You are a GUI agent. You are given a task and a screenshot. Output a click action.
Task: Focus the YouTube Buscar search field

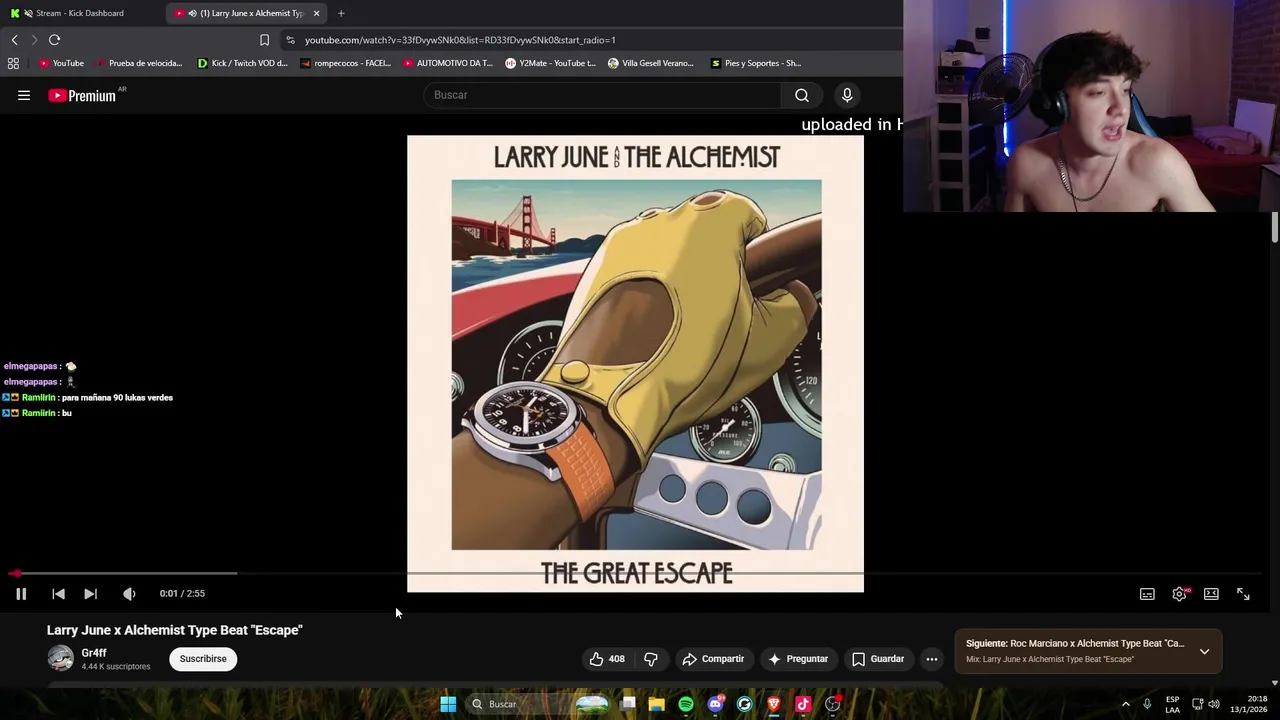click(603, 95)
